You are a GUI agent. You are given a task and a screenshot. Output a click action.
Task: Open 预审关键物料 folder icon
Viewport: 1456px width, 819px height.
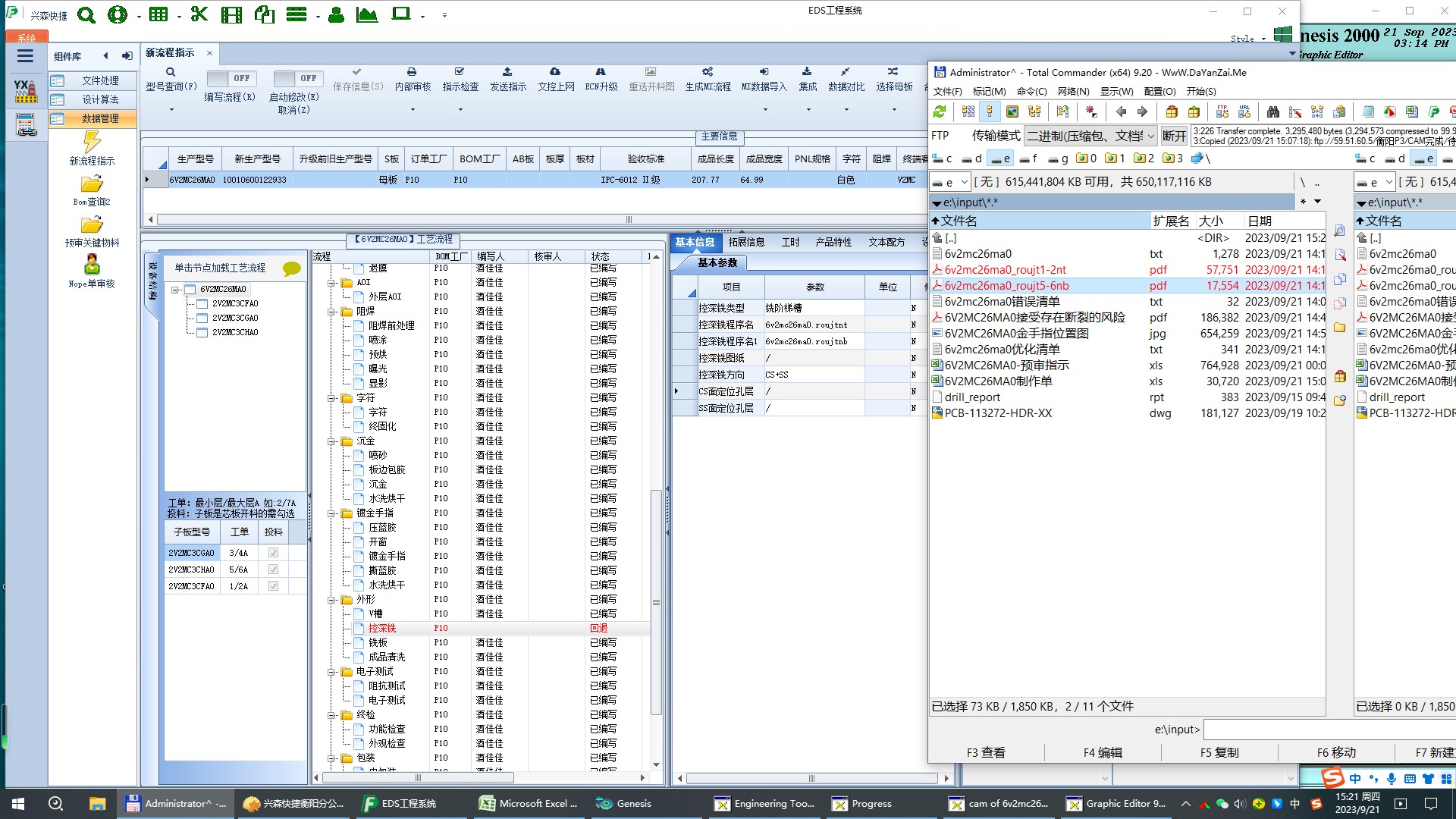coord(92,224)
